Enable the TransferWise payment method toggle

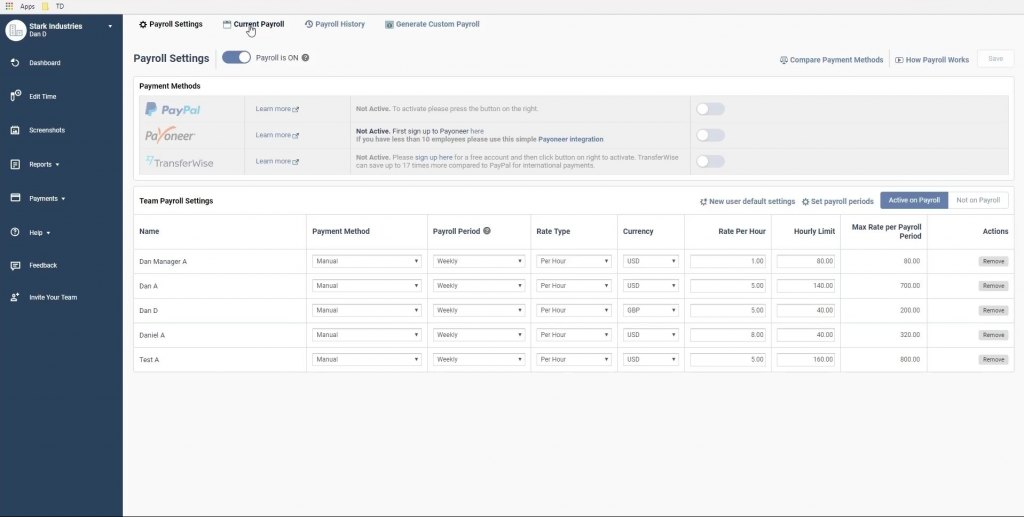point(710,161)
